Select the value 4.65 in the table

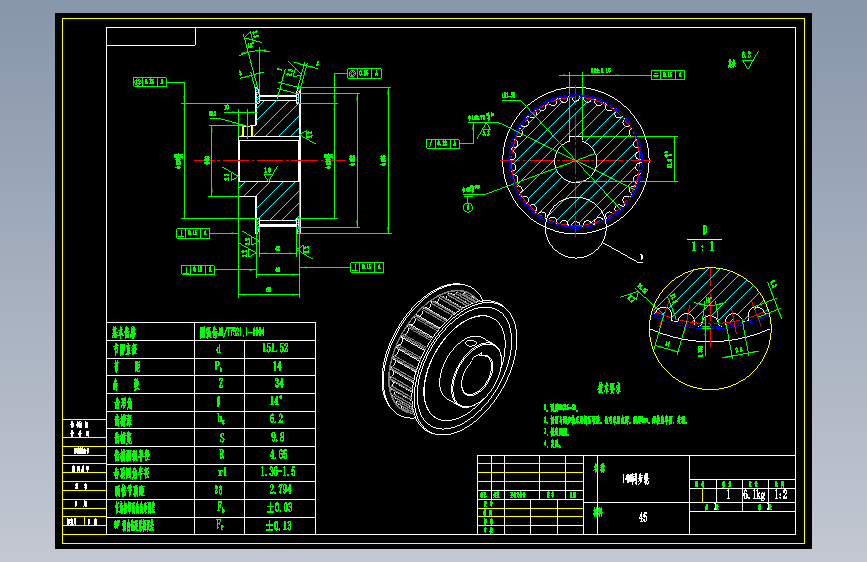point(278,455)
